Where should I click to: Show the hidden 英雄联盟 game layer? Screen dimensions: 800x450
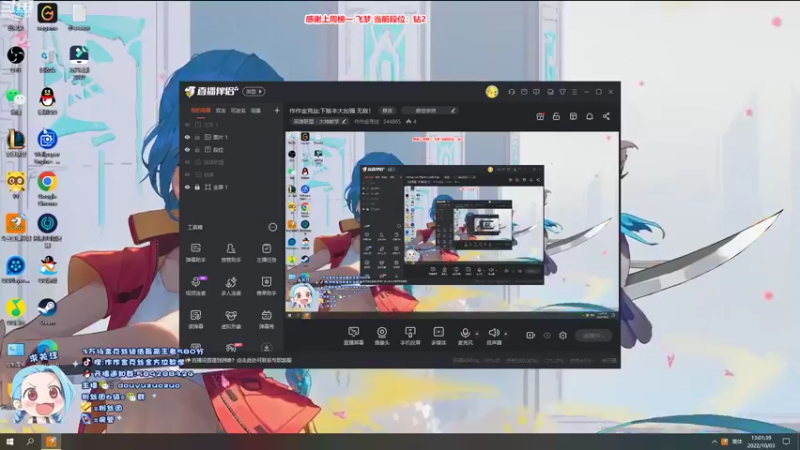pos(187,162)
